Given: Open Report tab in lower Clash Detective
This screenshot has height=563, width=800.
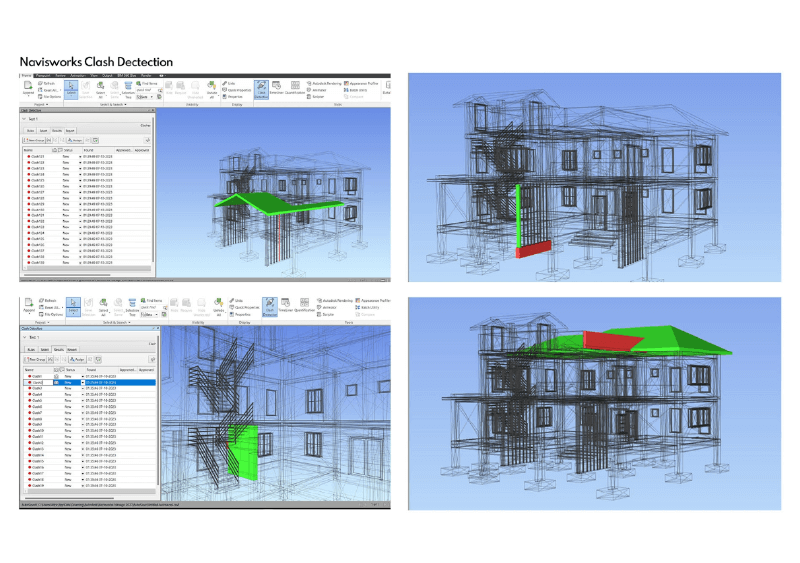Looking at the screenshot, I should point(72,350).
